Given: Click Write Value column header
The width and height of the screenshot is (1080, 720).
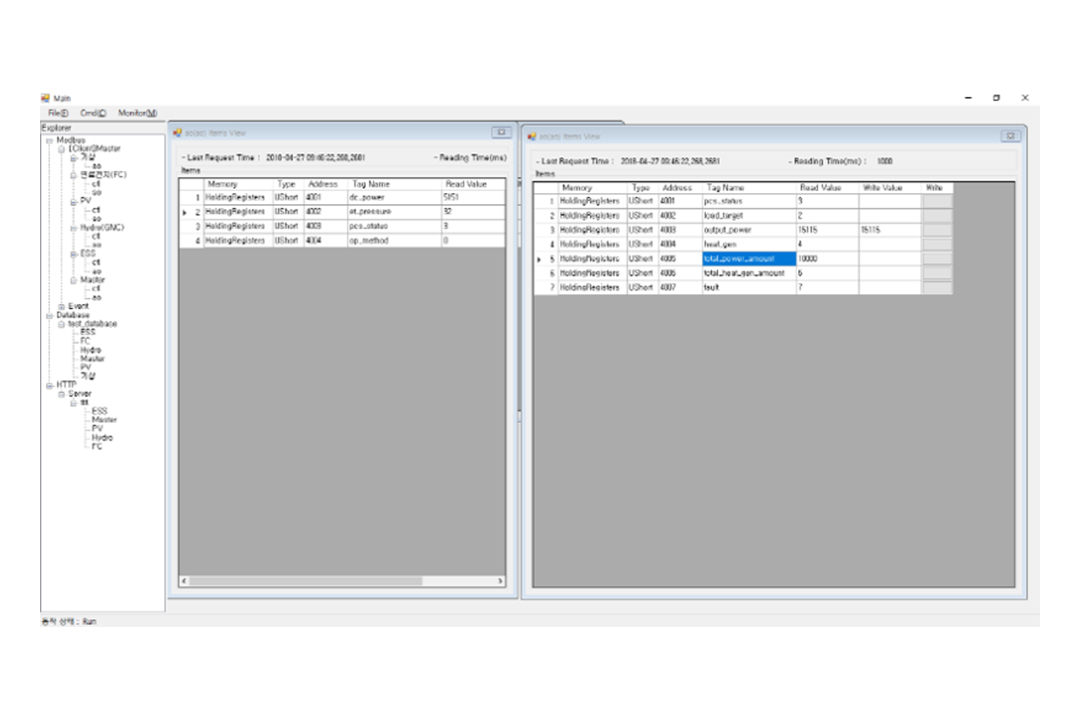Looking at the screenshot, I should point(890,188).
